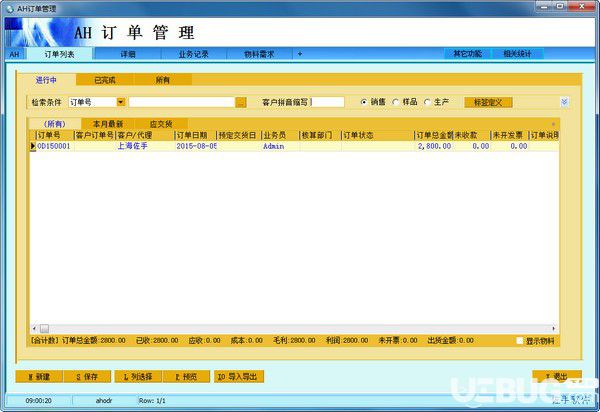Image resolution: width=600 pixels, height=412 pixels.
Task: Select the 生产 radio button
Action: 427,102
